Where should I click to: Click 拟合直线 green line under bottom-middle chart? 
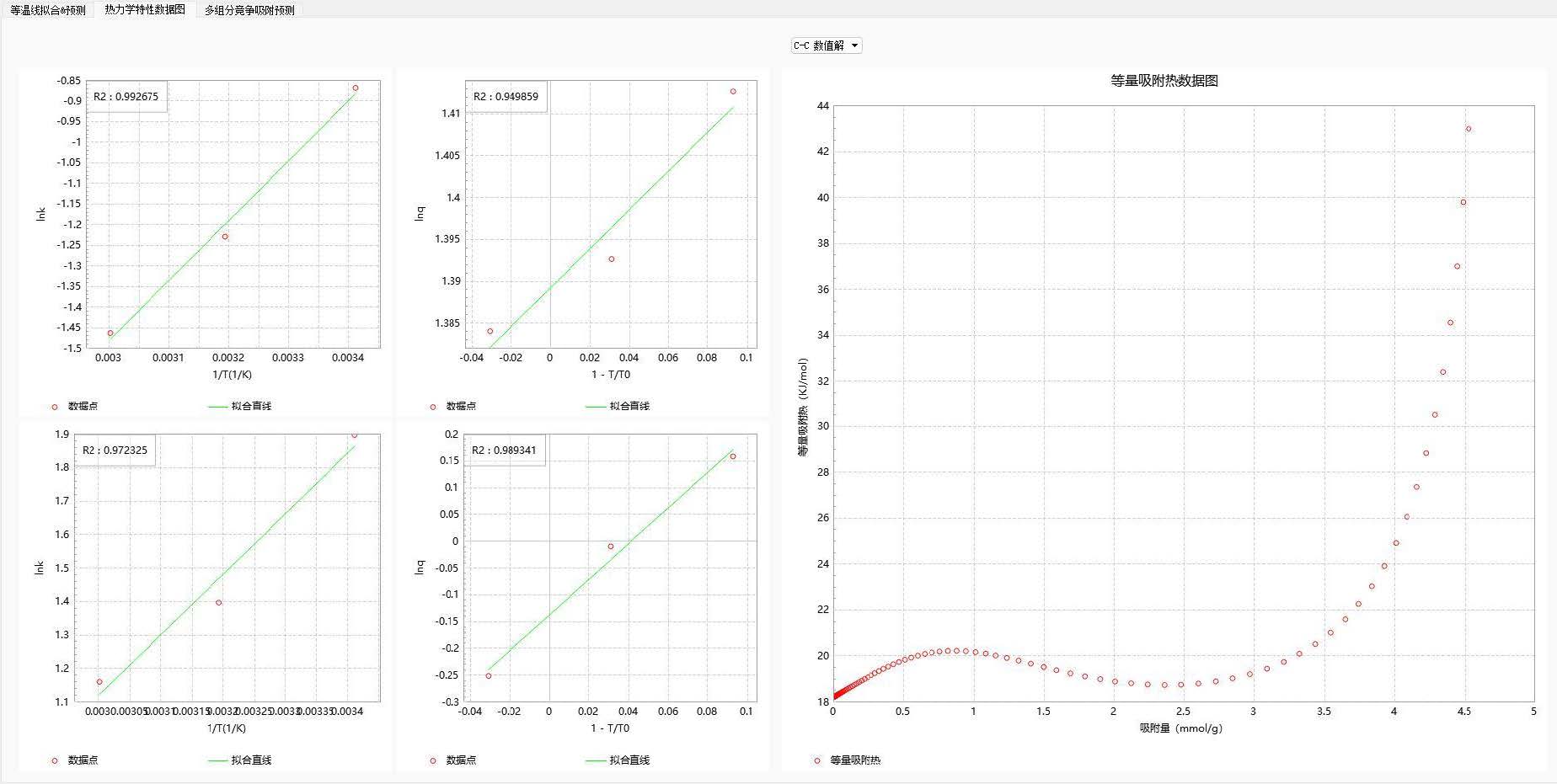[596, 760]
